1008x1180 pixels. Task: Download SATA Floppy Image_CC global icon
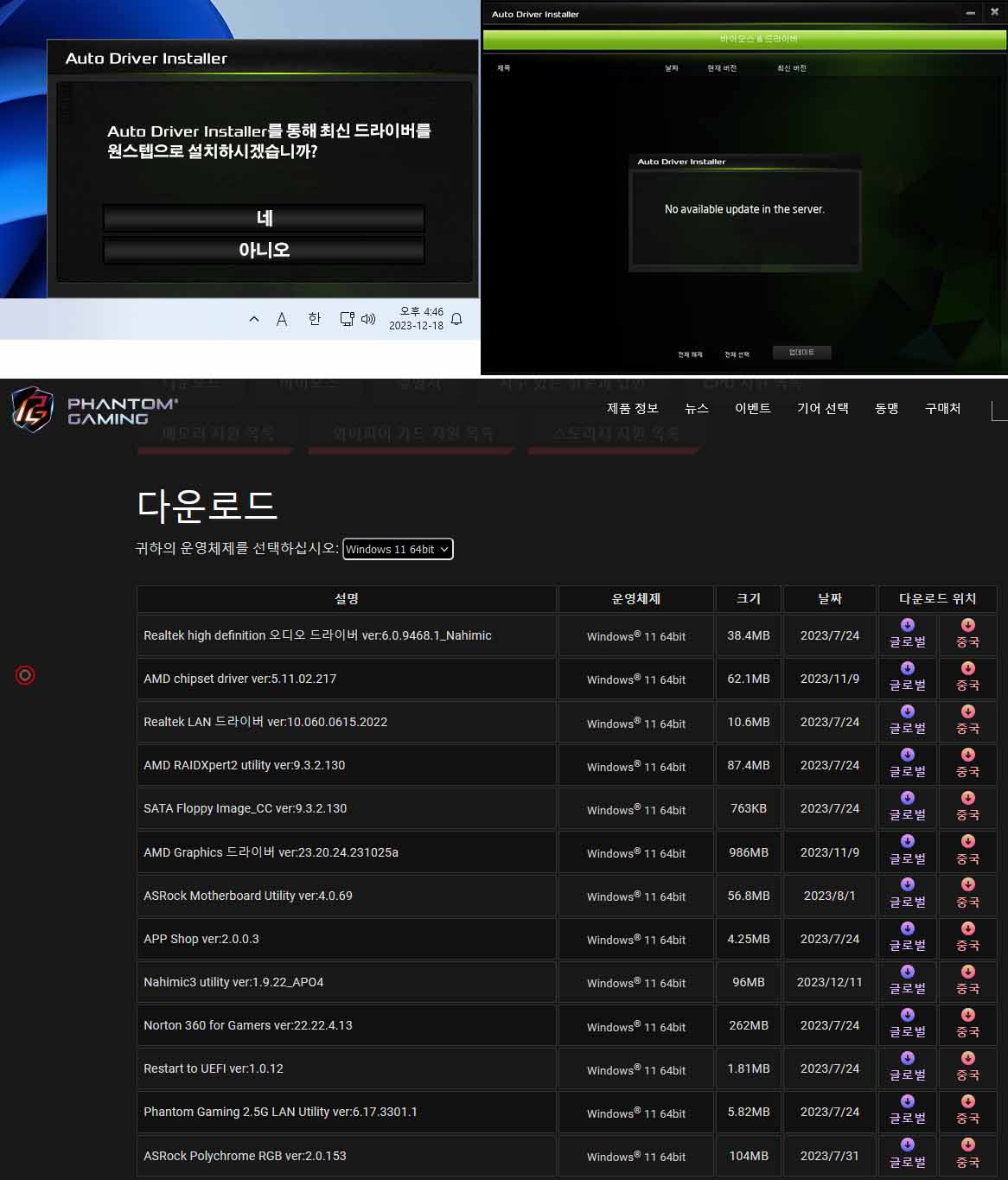point(908,798)
